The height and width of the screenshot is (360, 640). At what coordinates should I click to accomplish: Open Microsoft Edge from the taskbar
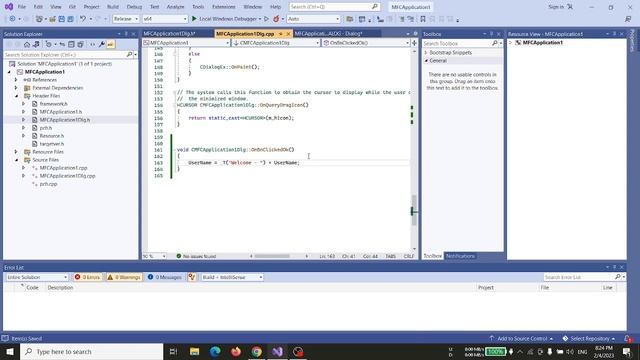pos(215,351)
